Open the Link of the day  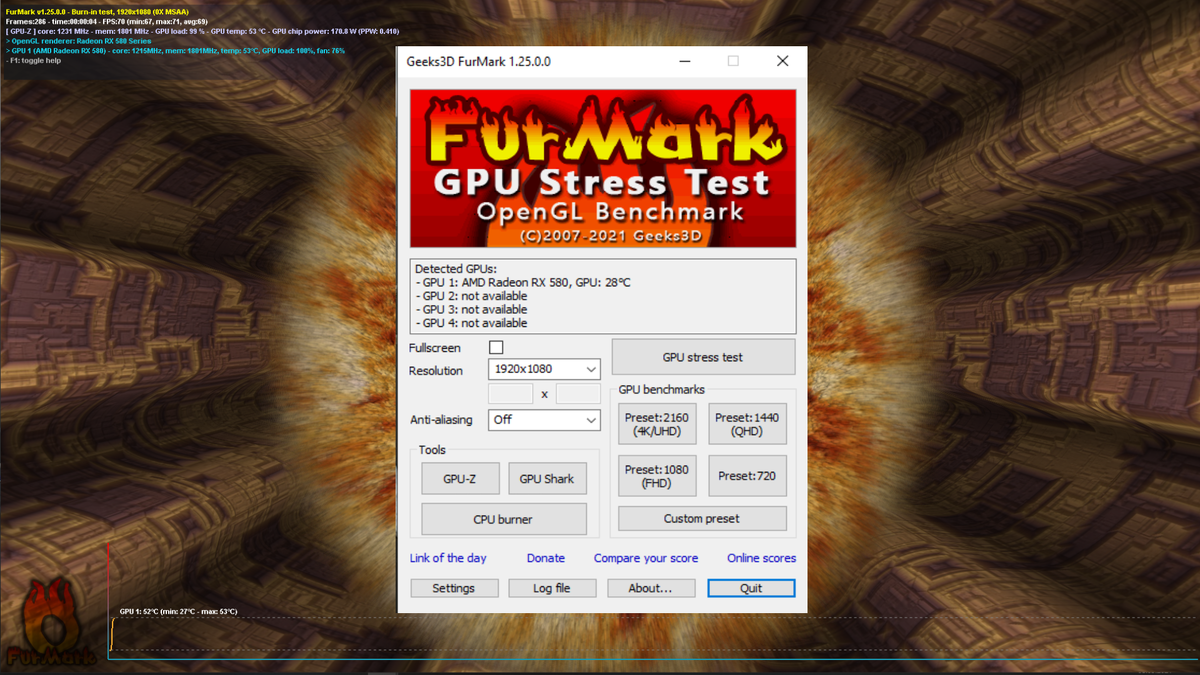448,558
